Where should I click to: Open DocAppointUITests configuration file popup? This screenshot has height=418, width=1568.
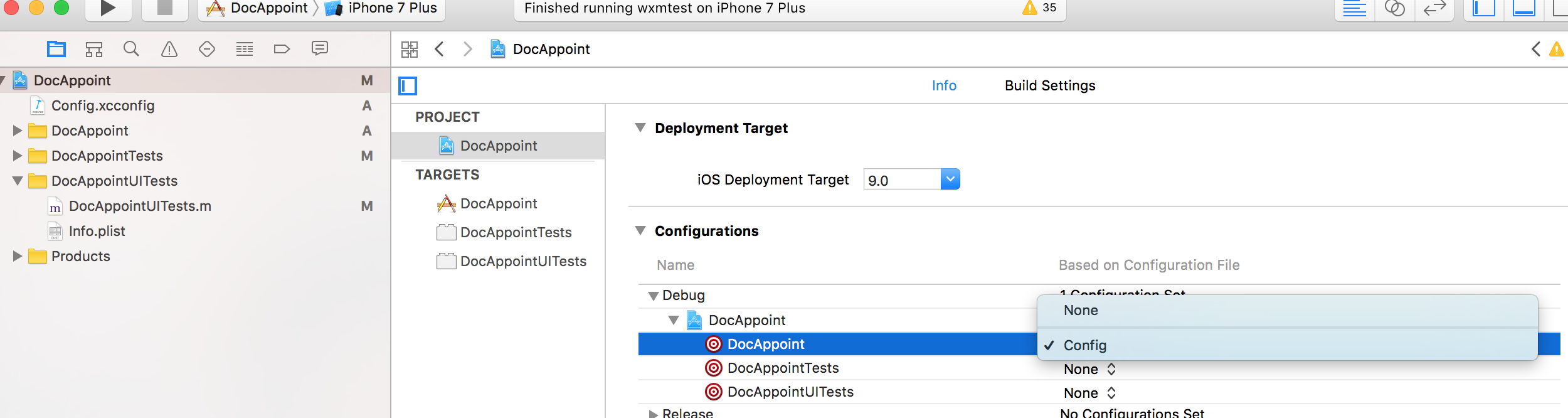(1089, 393)
